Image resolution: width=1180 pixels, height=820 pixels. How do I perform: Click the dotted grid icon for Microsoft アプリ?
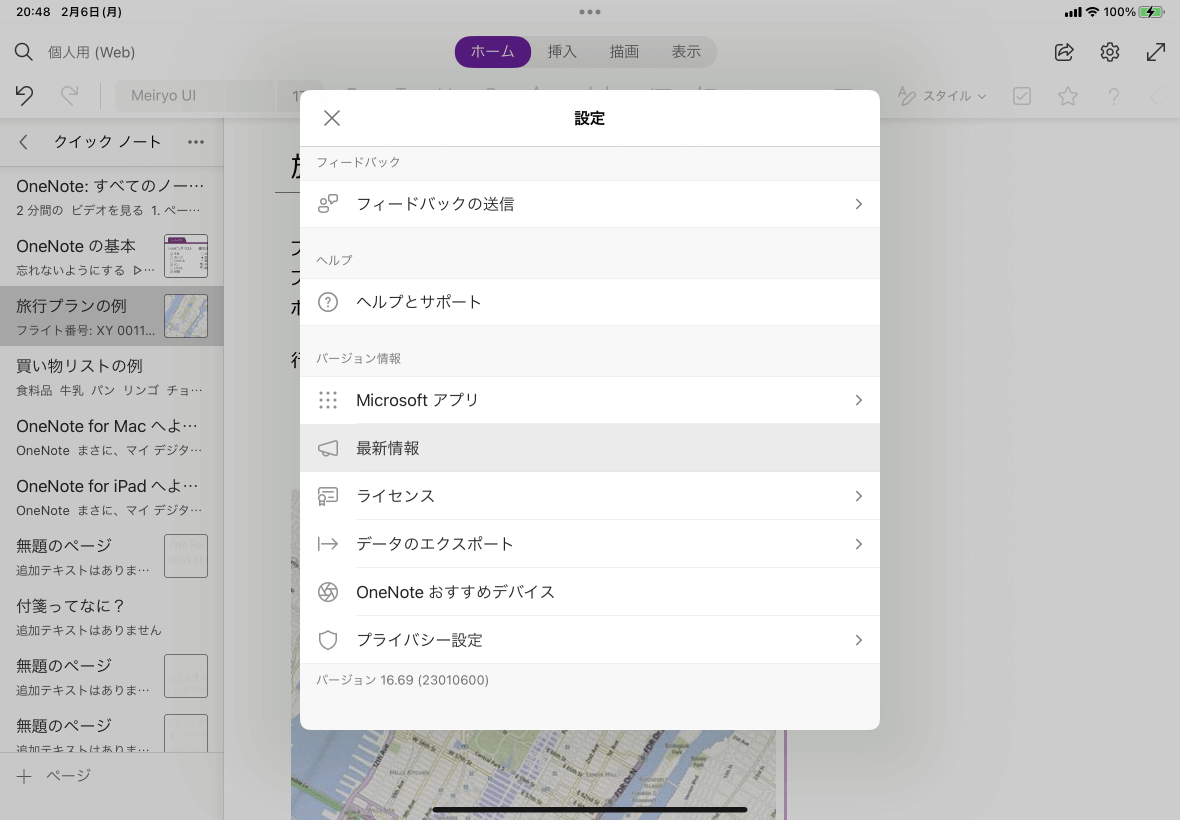click(x=327, y=400)
